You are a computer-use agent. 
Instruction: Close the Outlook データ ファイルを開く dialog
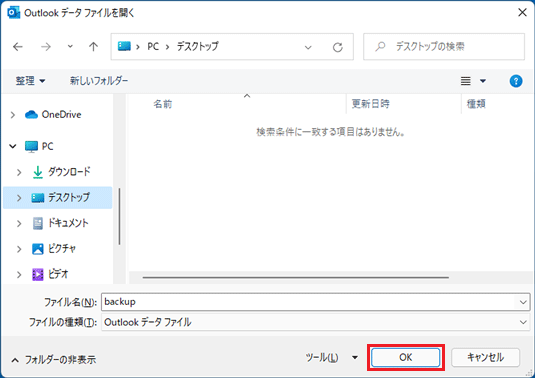pos(522,12)
